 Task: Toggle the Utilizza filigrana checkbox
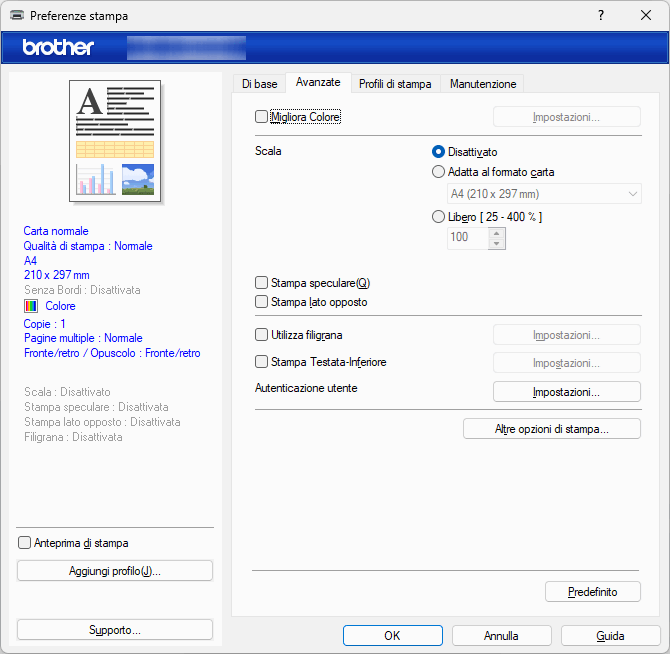(262, 335)
